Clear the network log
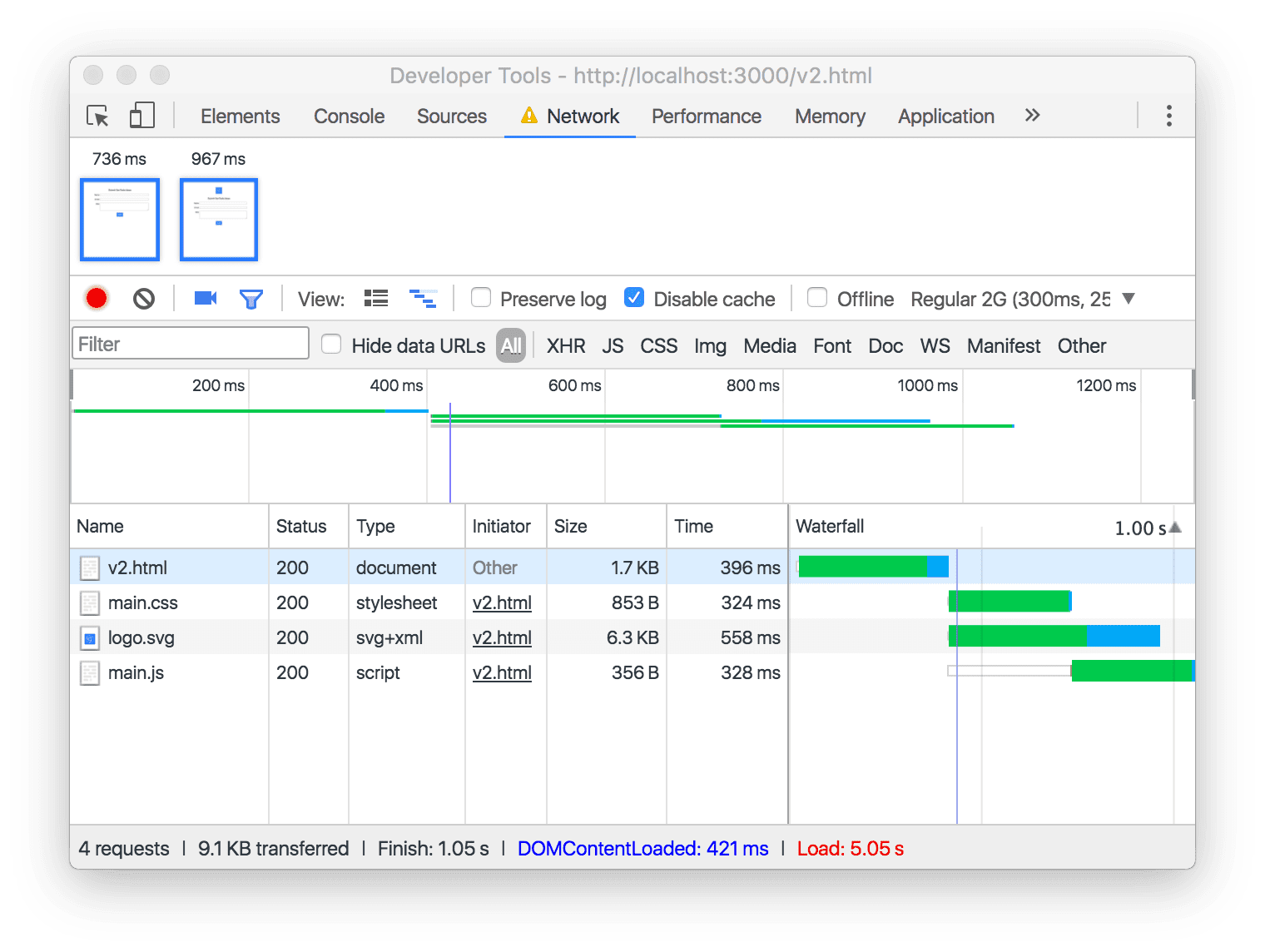 click(x=143, y=298)
